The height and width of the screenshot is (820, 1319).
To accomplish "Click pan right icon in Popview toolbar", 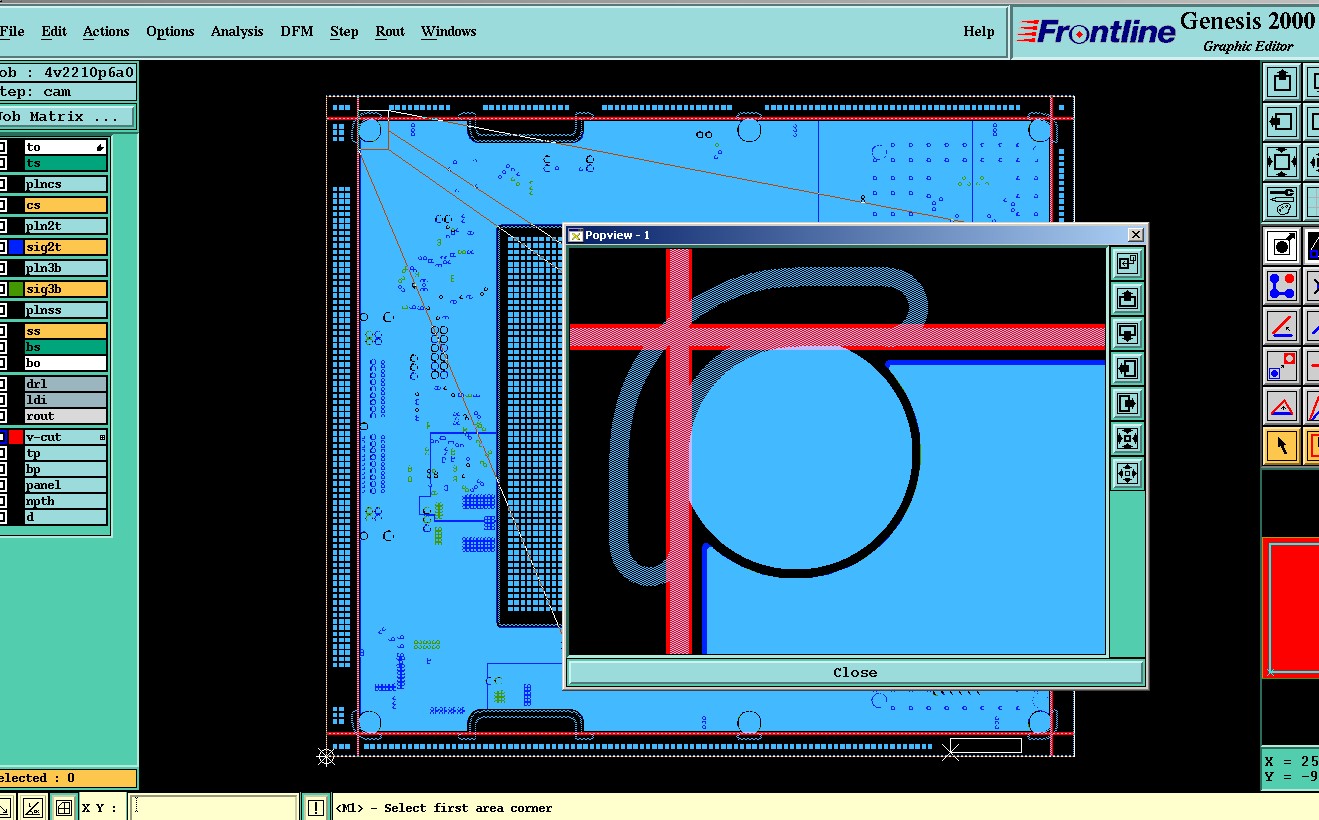I will coord(1127,403).
